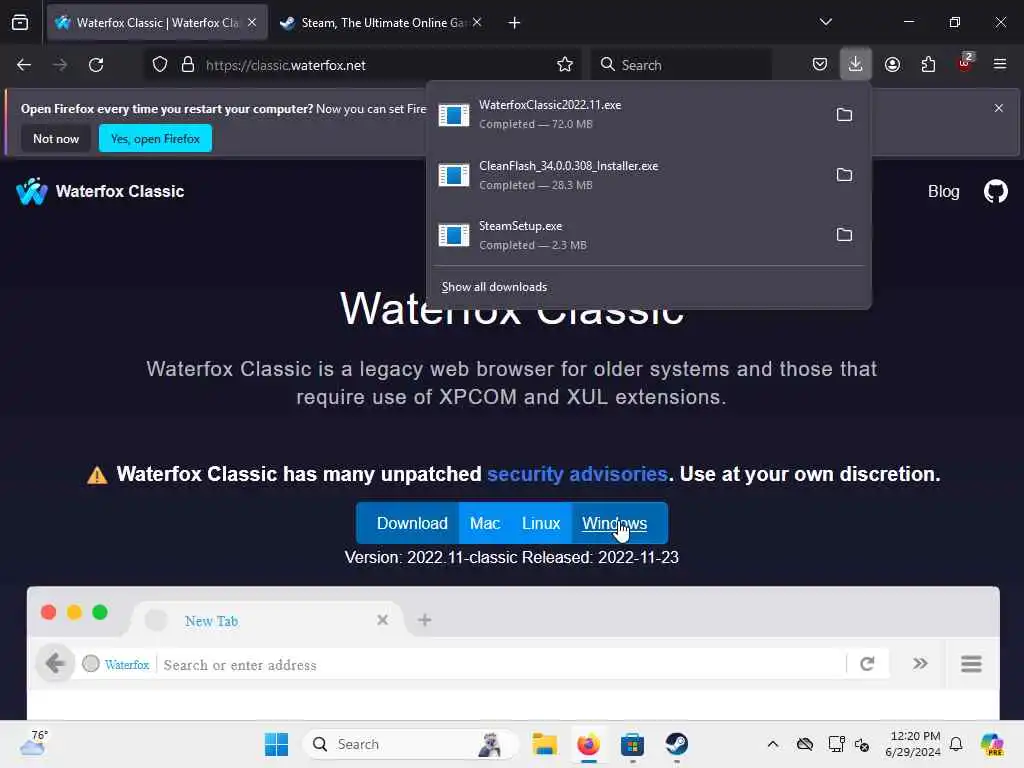The image size is (1024, 768).
Task: Follow the security advisories link
Action: coord(577,474)
